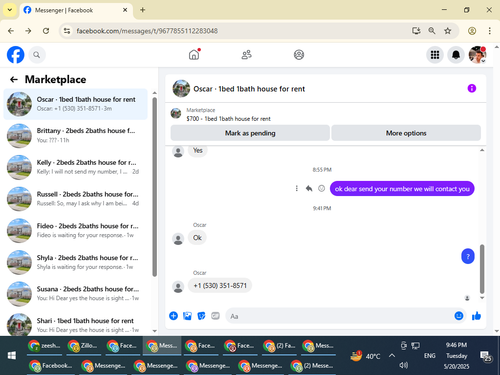This screenshot has height=375, width=500.
Task: Open the volume icon in system tray
Action: pyautogui.click(x=404, y=366)
